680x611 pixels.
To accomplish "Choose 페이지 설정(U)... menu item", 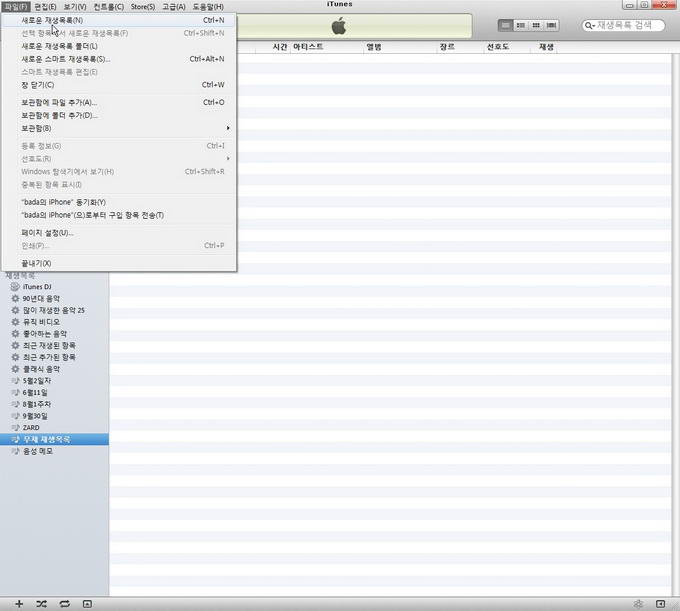I will pos(119,233).
